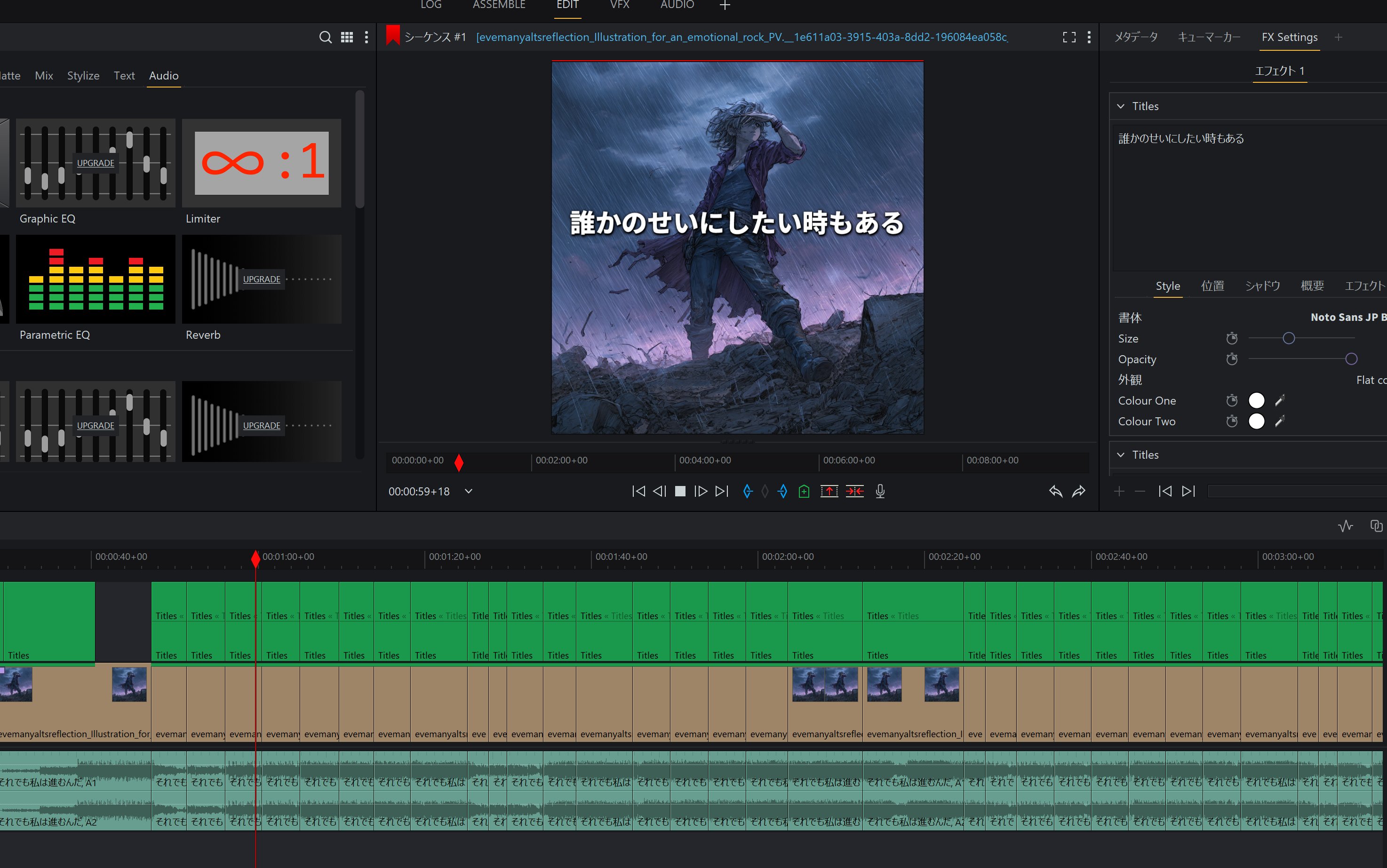Image resolution: width=1387 pixels, height=868 pixels.
Task: Open the シャドウ tab in FX Settings
Action: tap(1262, 286)
